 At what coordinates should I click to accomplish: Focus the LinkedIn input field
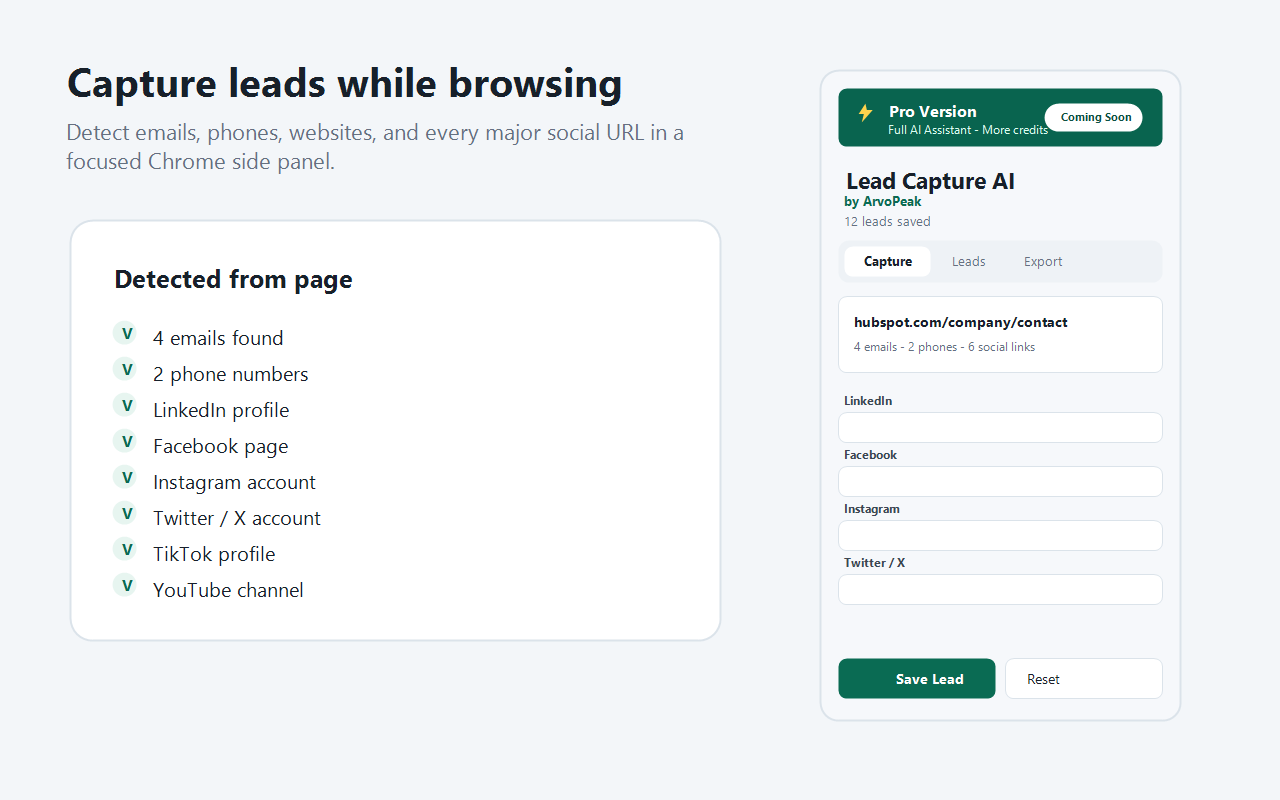pyautogui.click(x=1000, y=428)
